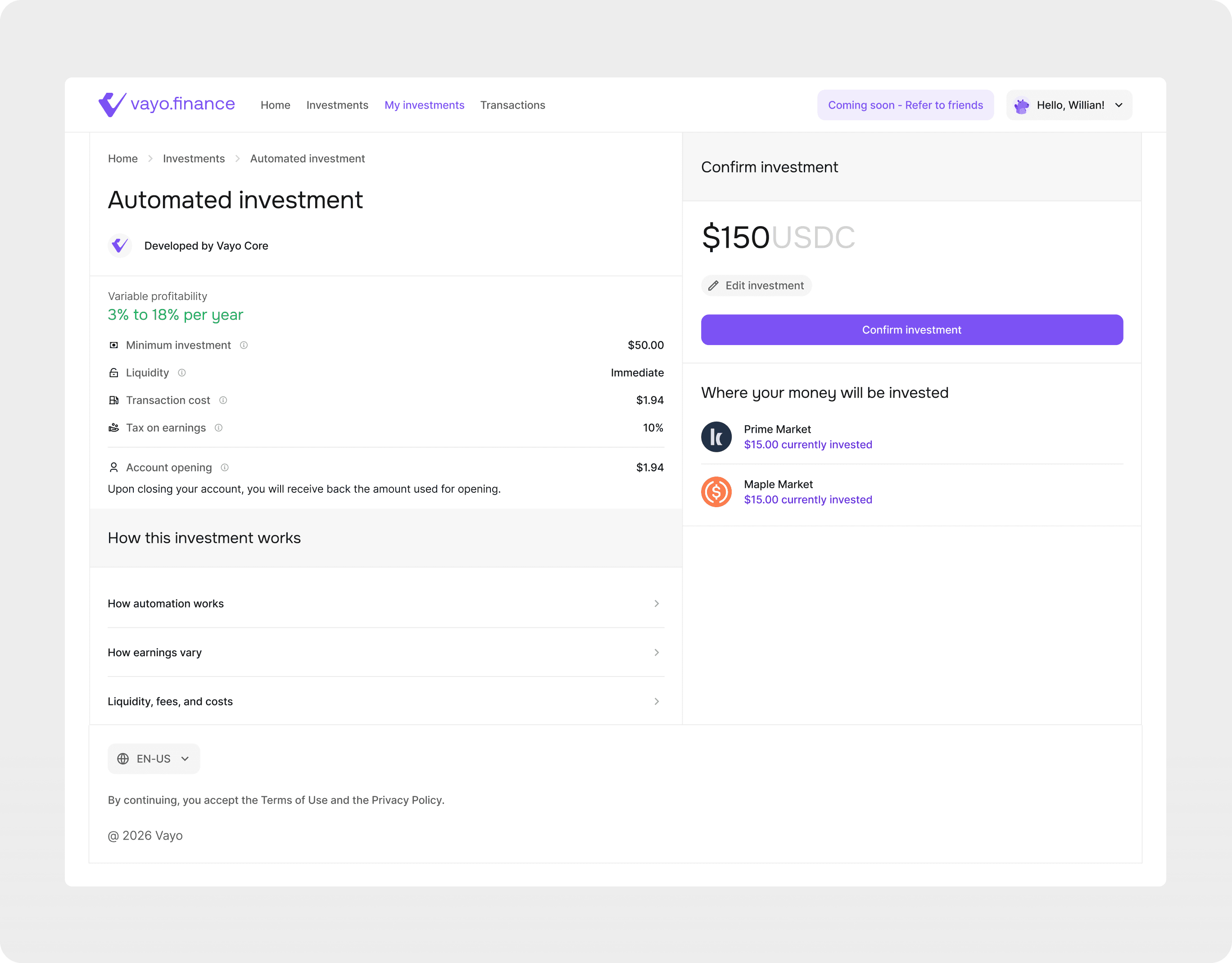
Task: Click the Tax on earnings coins icon
Action: coord(113,427)
